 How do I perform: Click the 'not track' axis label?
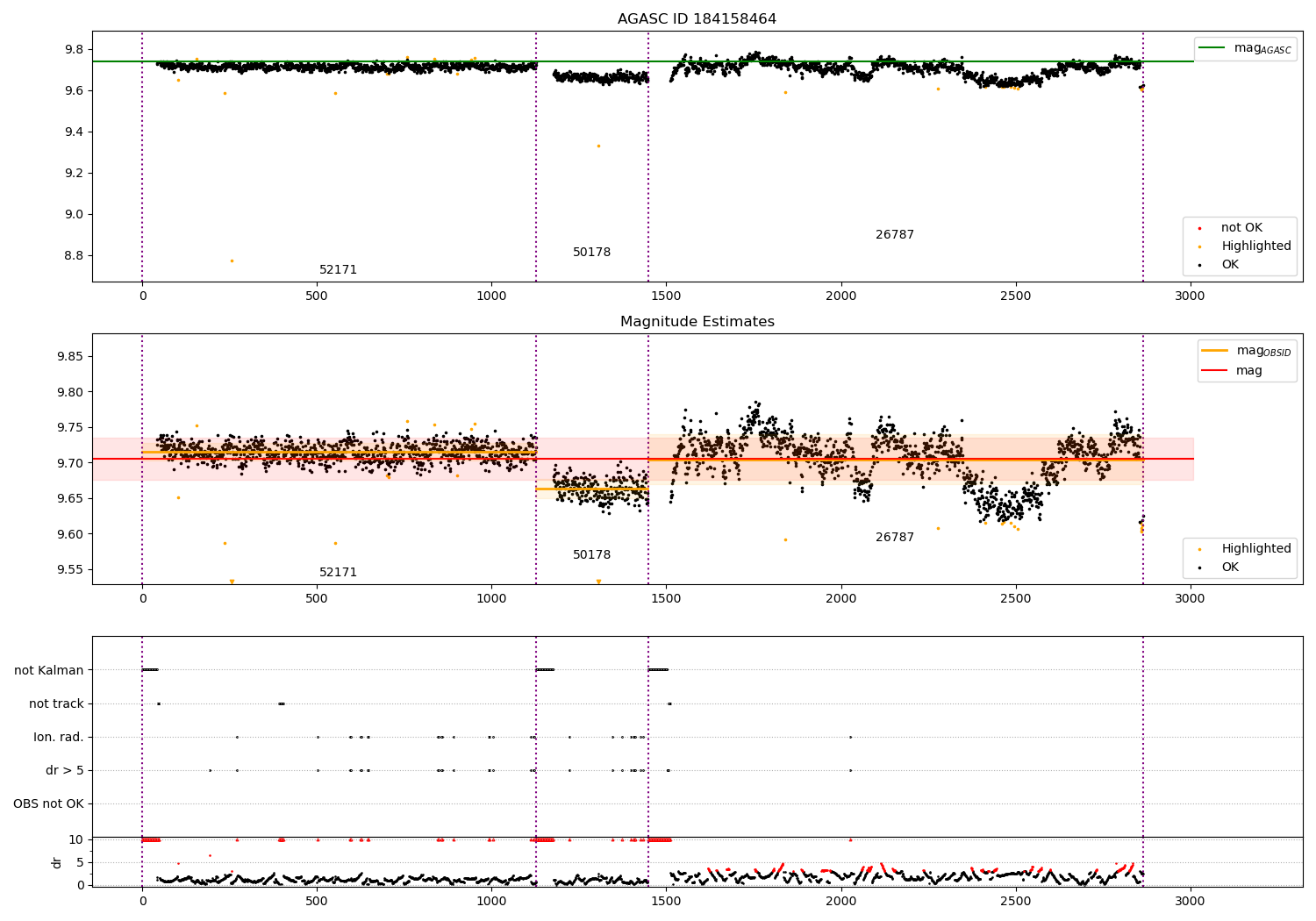56,704
